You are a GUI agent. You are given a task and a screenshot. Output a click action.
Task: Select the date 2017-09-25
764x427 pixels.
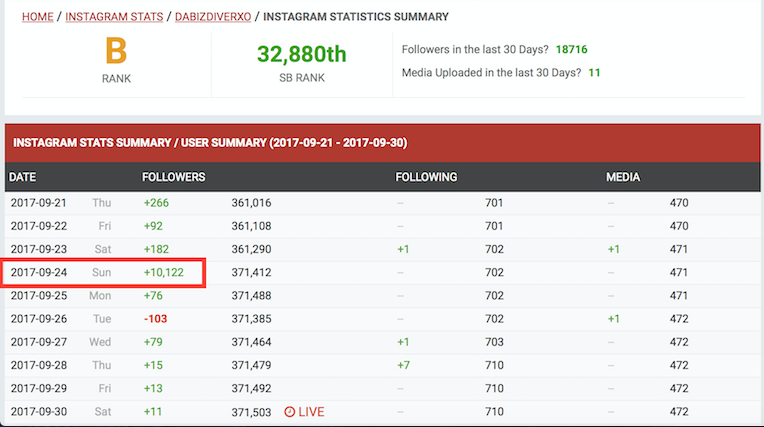pos(38,295)
